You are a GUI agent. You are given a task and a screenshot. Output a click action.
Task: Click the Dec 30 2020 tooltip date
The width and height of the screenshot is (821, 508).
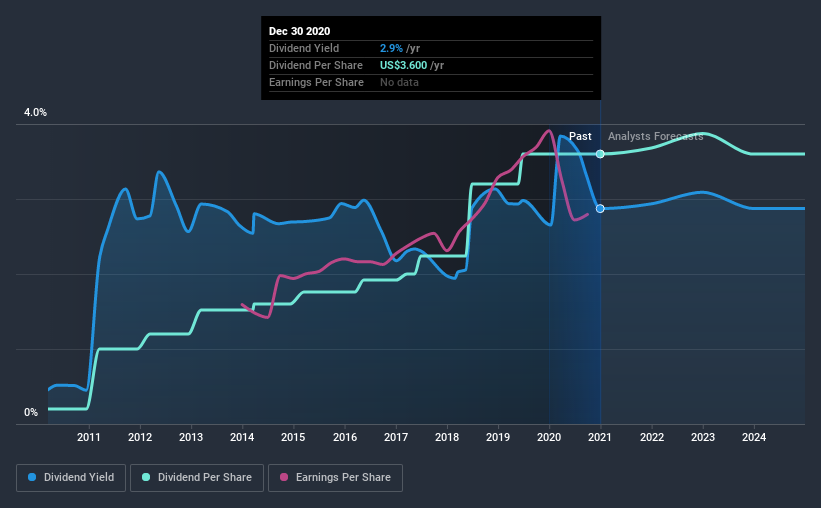[299, 31]
